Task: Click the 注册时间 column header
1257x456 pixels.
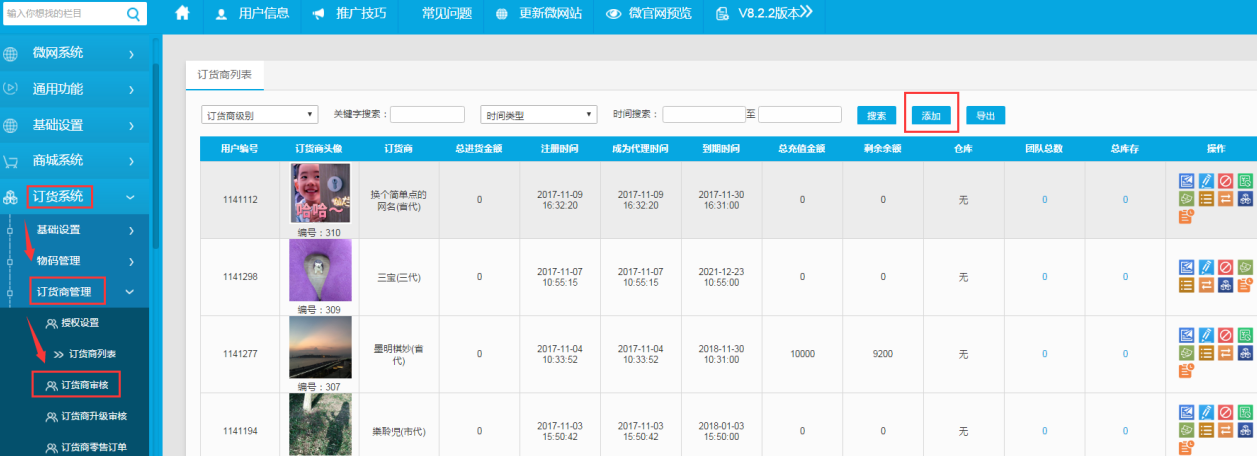Action: tap(560, 148)
